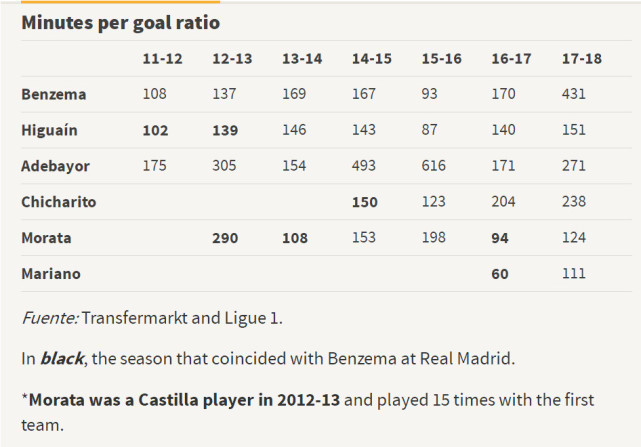
Task: Select Adebayor's 616 value in 15-16
Action: (435, 166)
